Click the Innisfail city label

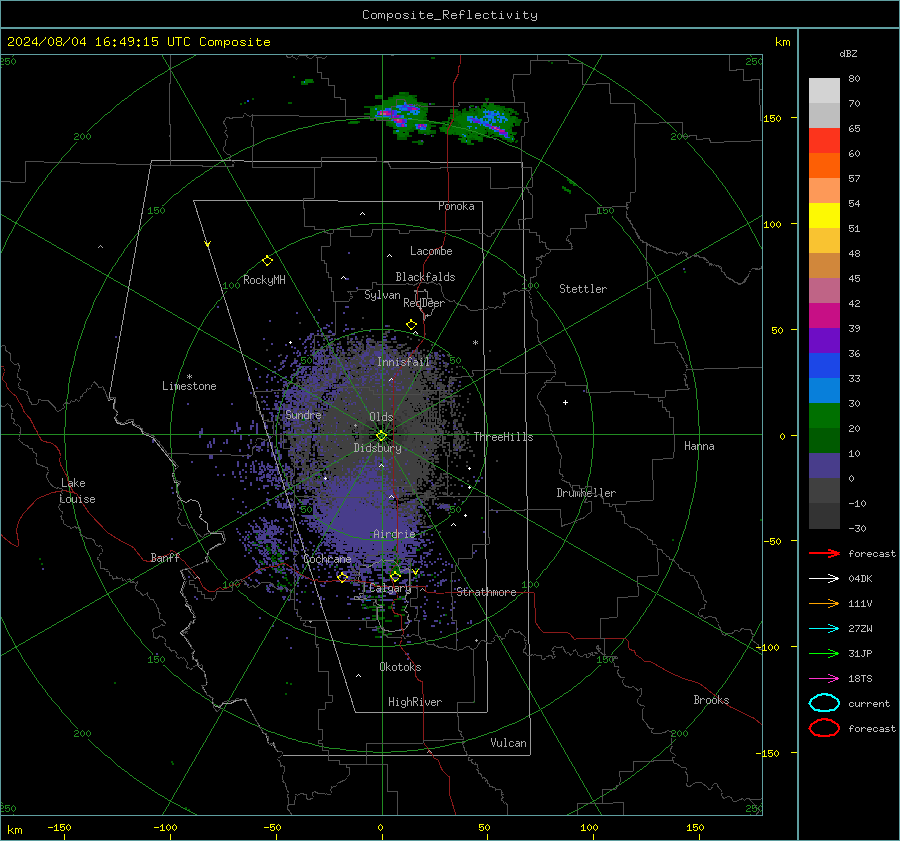404,362
